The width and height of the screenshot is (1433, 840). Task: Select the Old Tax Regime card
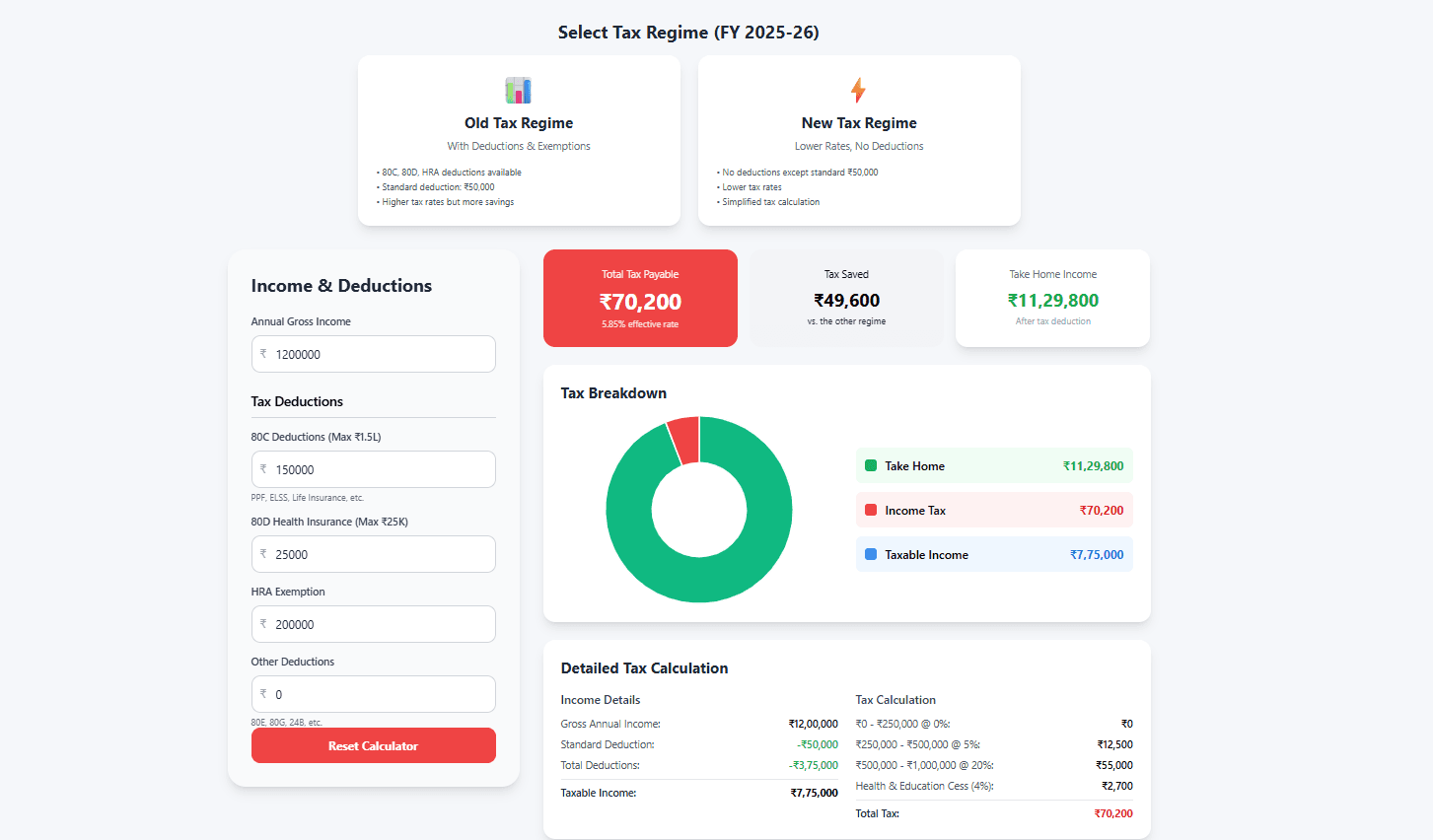[x=519, y=140]
